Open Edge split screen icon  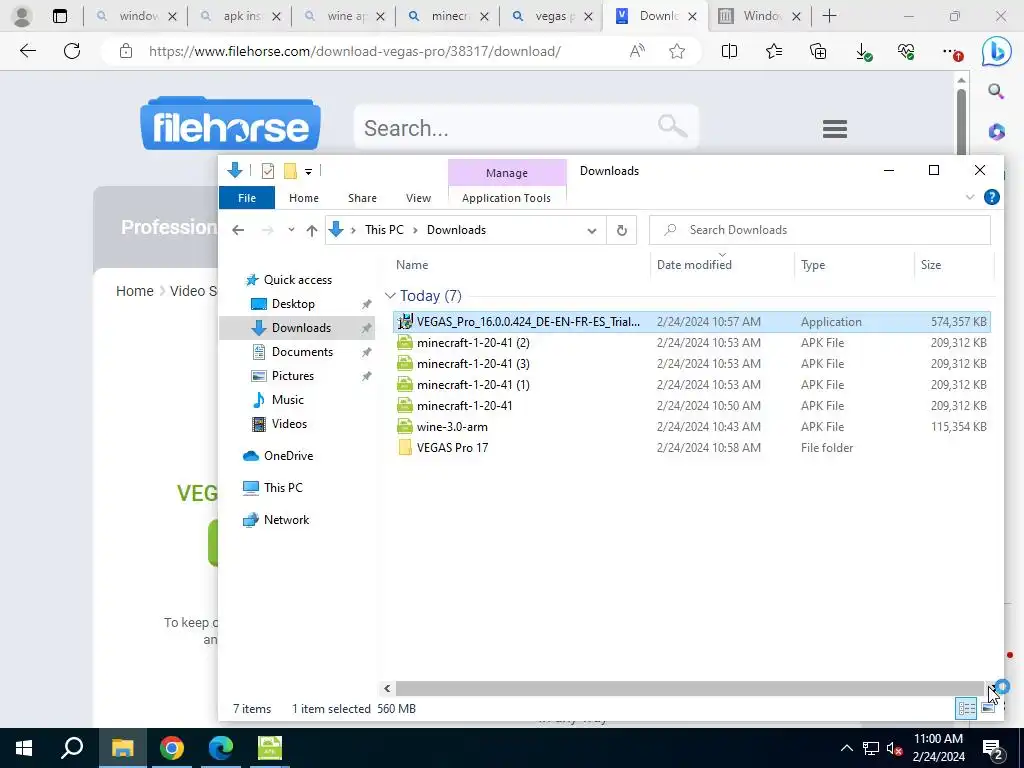729,51
